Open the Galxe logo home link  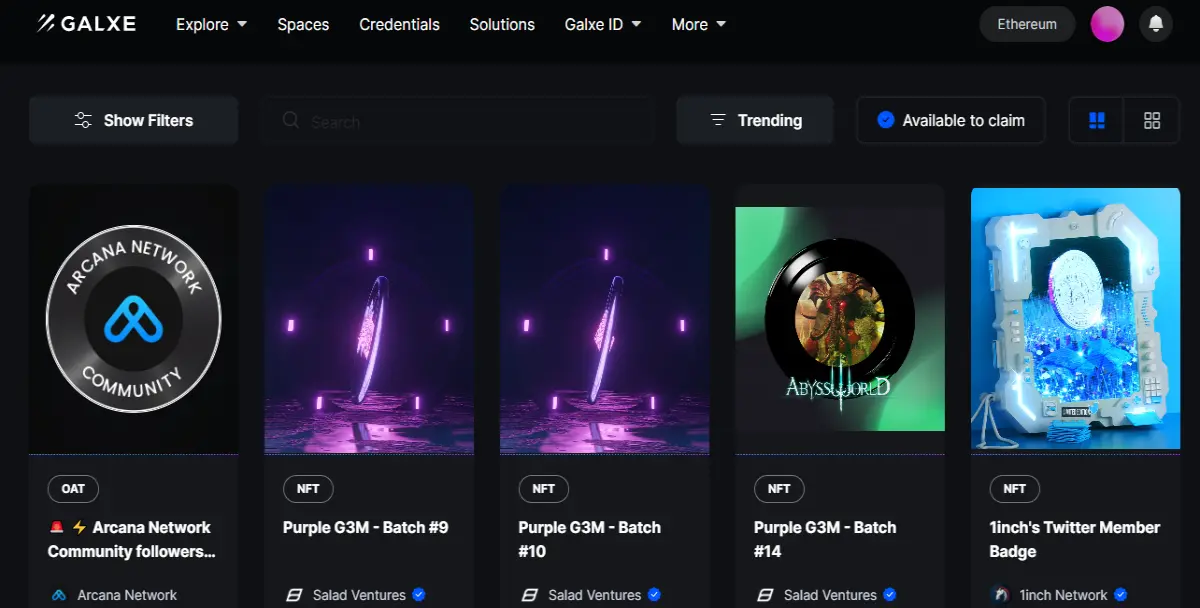coord(86,24)
